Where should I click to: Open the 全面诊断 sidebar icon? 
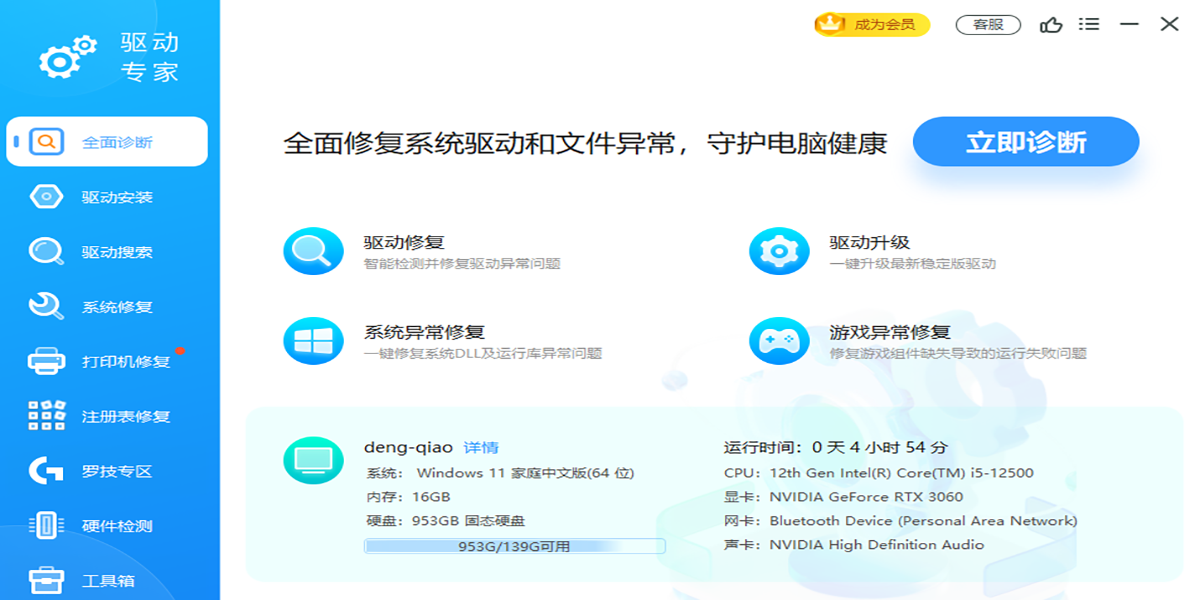(x=46, y=142)
